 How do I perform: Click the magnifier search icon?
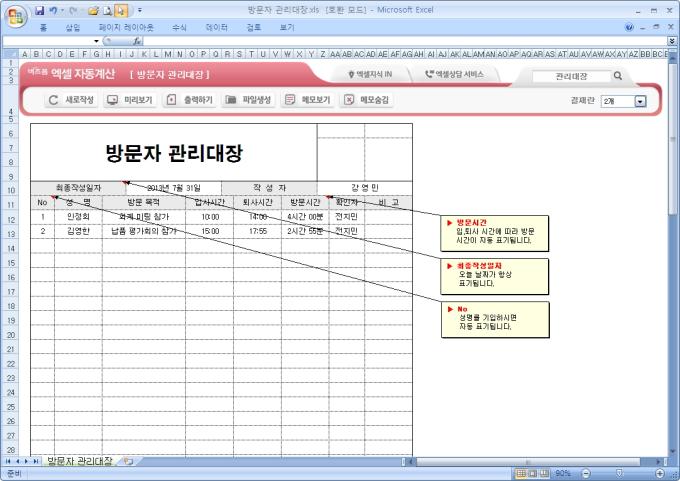point(618,76)
